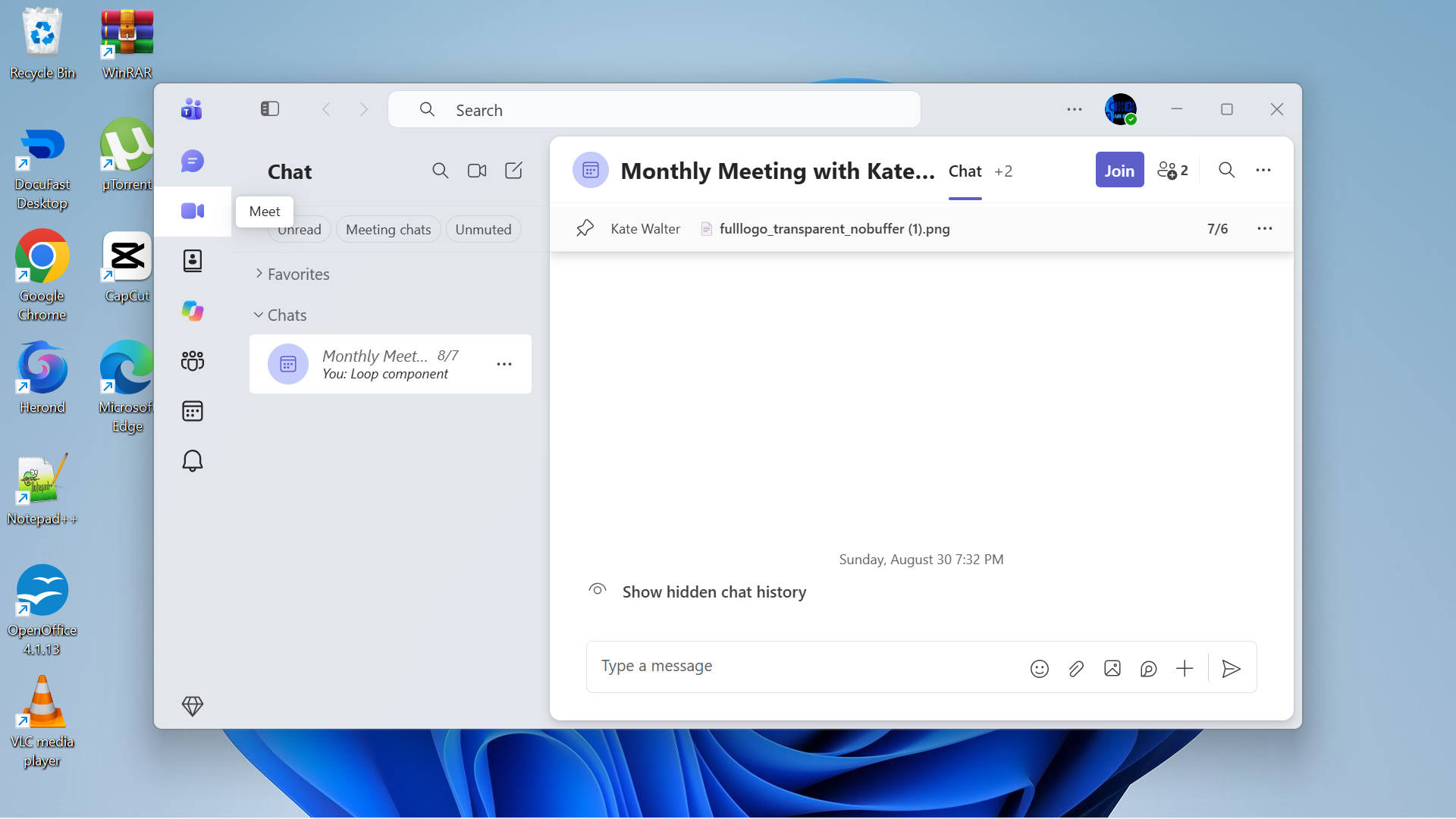View and add participants button
The height and width of the screenshot is (819, 1456).
pyautogui.click(x=1172, y=171)
